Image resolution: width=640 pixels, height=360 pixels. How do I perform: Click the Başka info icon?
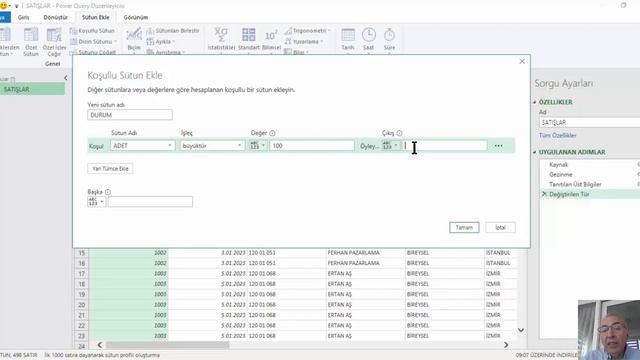click(x=108, y=192)
